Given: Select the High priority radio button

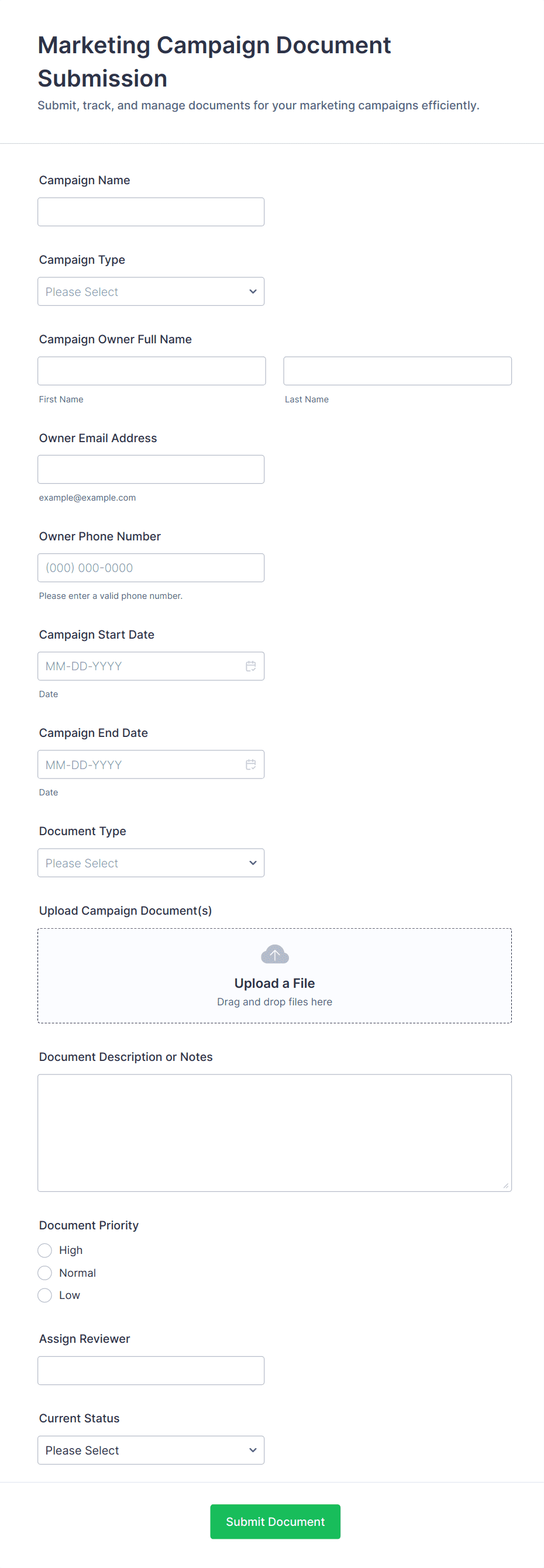Looking at the screenshot, I should point(45,1250).
